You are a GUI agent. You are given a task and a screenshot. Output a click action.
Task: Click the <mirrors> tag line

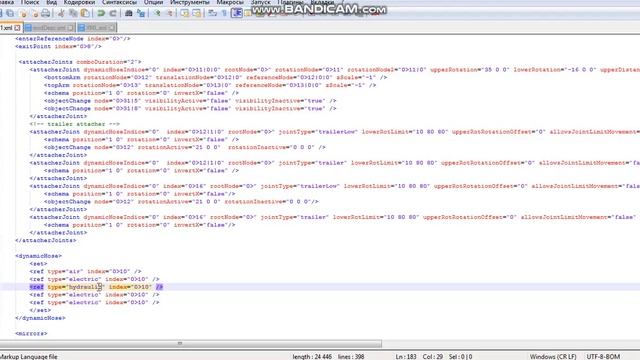pos(31,333)
